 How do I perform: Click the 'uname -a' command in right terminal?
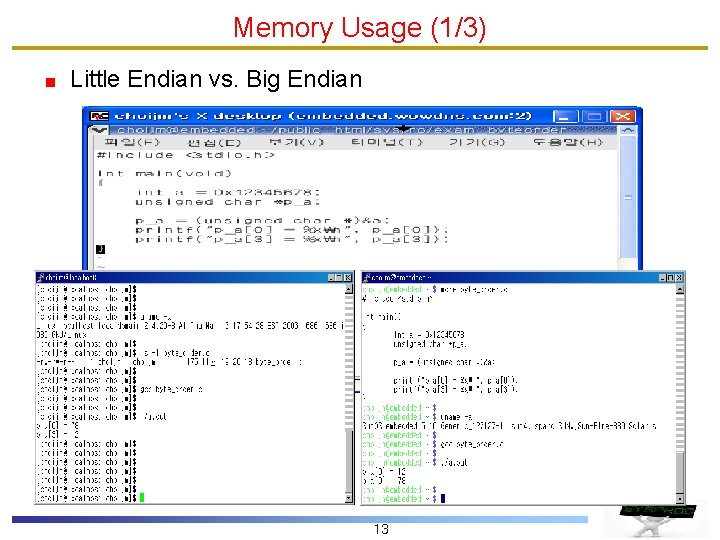(455, 417)
